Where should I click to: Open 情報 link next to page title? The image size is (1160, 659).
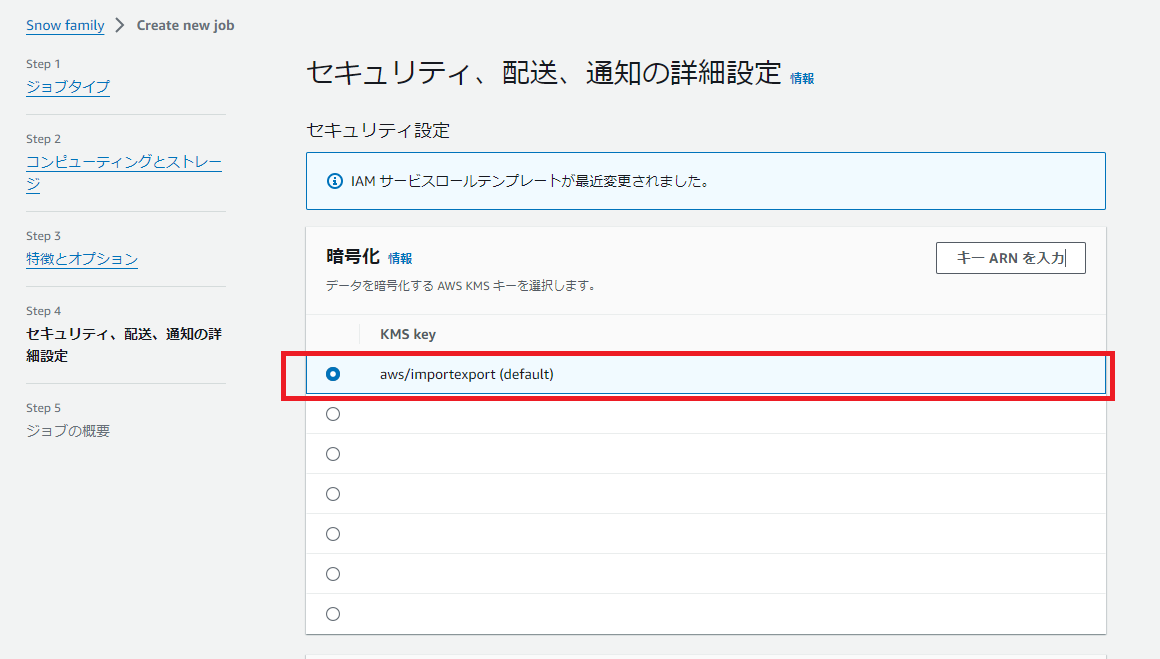802,78
